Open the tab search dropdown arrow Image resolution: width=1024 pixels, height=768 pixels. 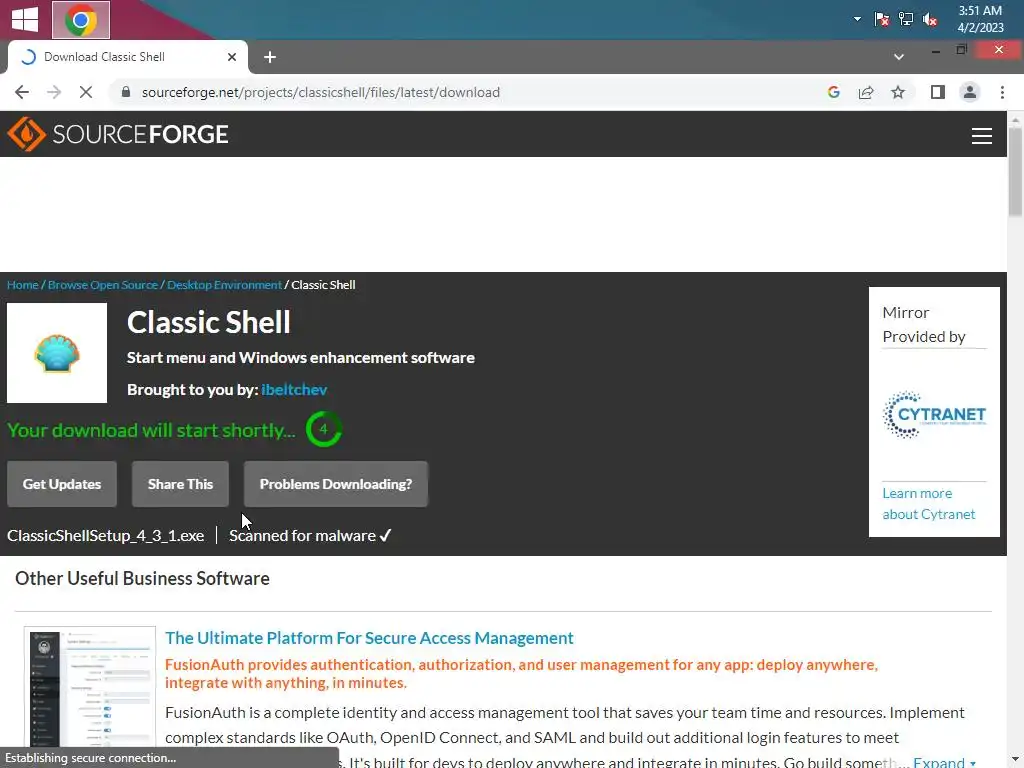[x=899, y=57]
